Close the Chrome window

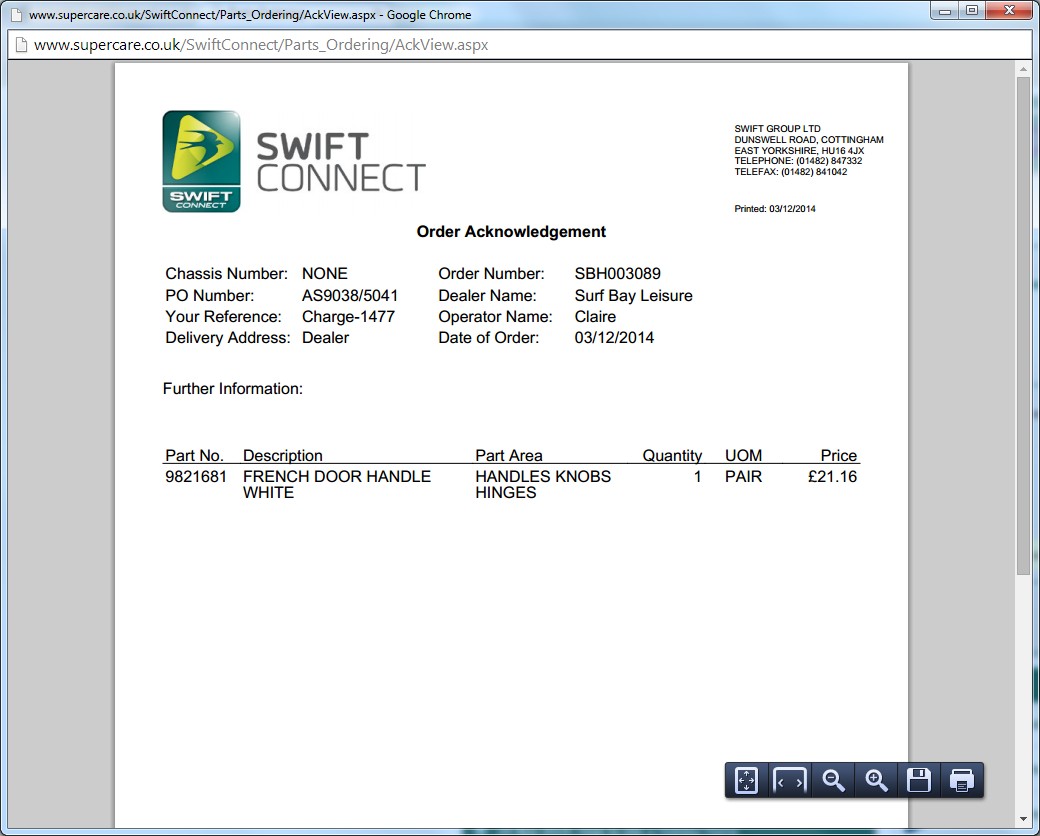[x=1009, y=11]
